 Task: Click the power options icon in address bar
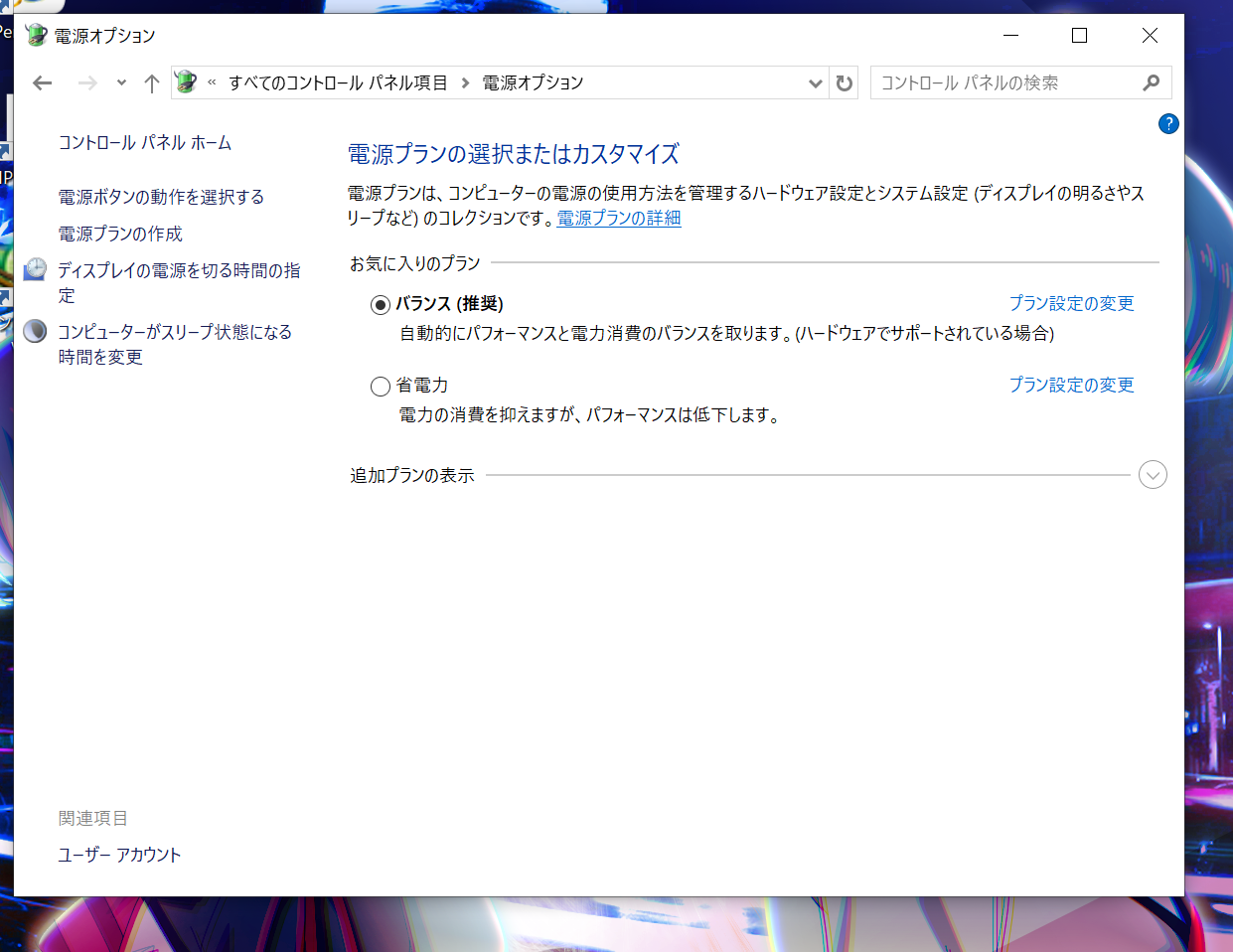tap(186, 82)
